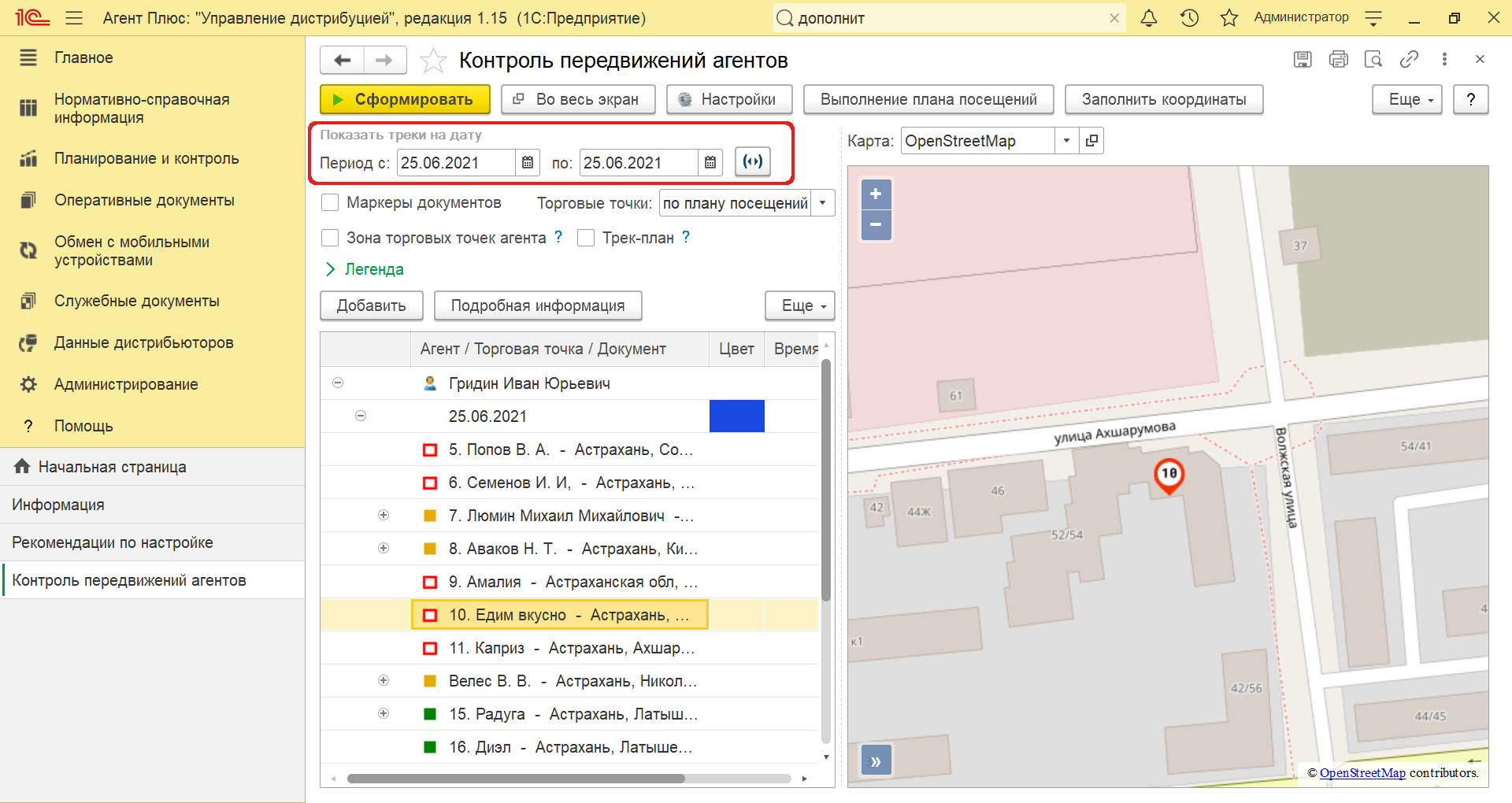
Task: Open Торговые точки dropdown
Action: point(823,203)
